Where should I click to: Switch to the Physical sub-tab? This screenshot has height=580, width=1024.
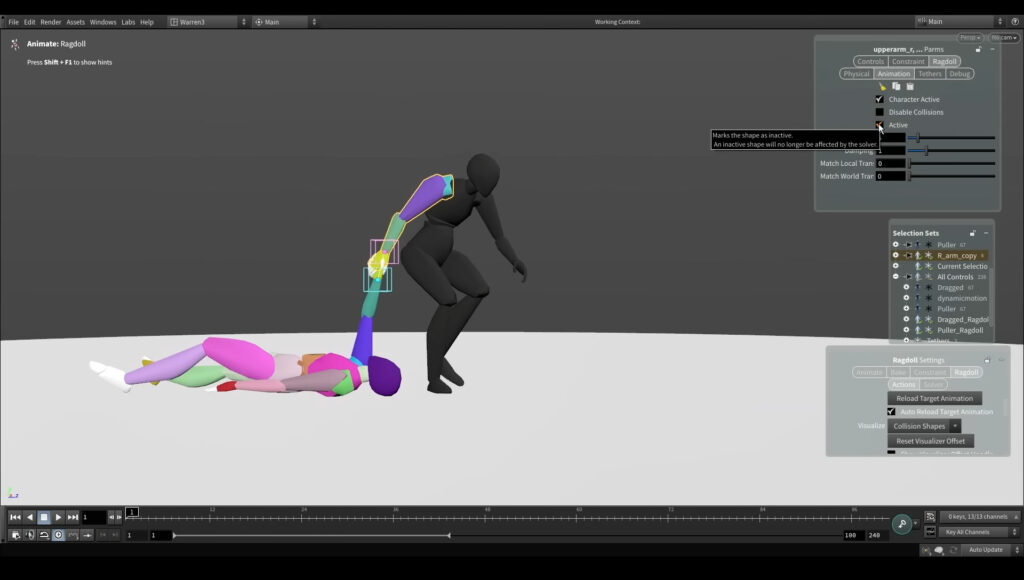[x=856, y=74]
